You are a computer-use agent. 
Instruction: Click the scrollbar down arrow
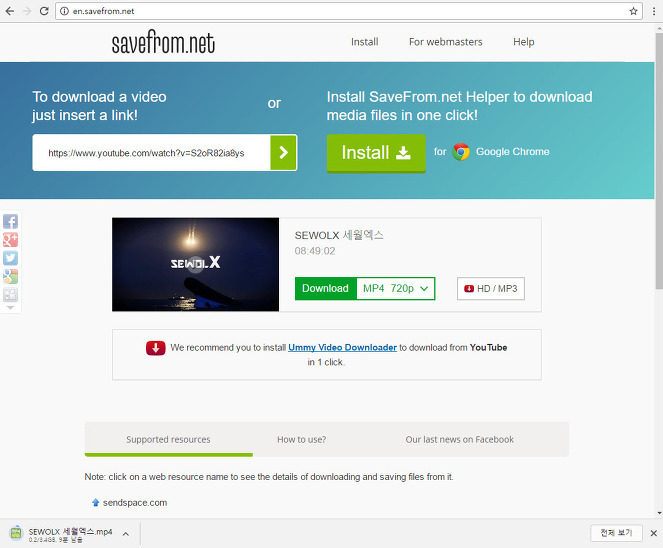659,513
